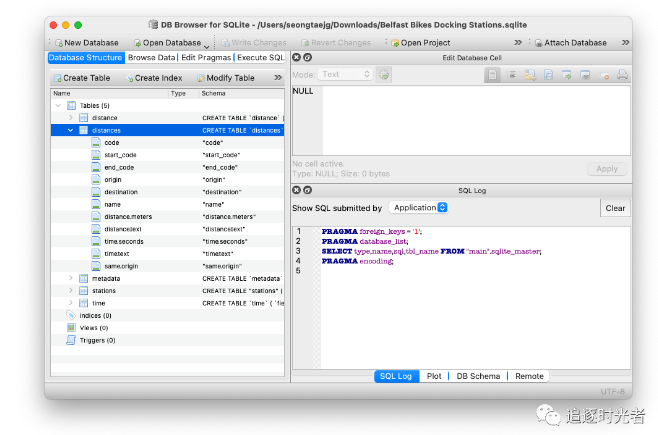The height and width of the screenshot is (435, 658).
Task: Click the Triggers (0) script icon
Action: pos(71,340)
